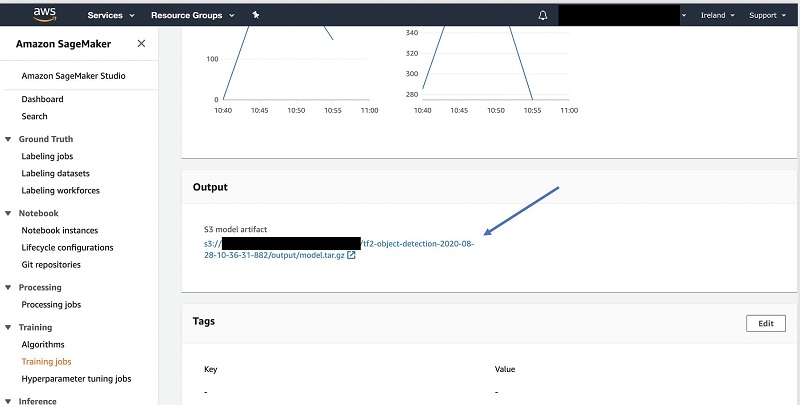This screenshot has height=405, width=800.
Task: Click the S3 model artifact label
Action: [x=235, y=229]
